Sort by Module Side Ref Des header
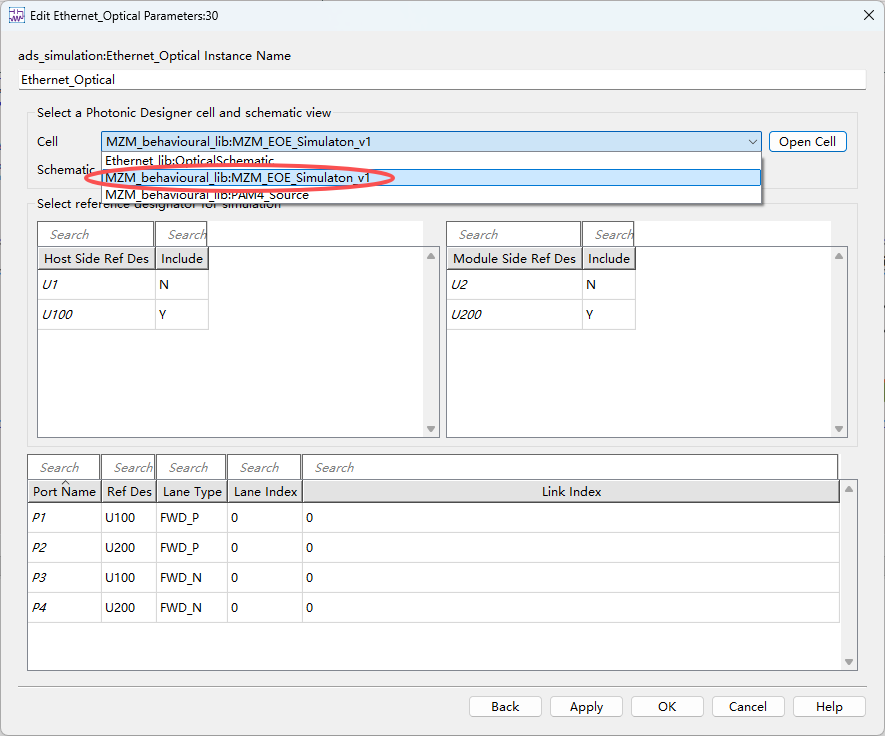This screenshot has width=885, height=736. (x=514, y=259)
